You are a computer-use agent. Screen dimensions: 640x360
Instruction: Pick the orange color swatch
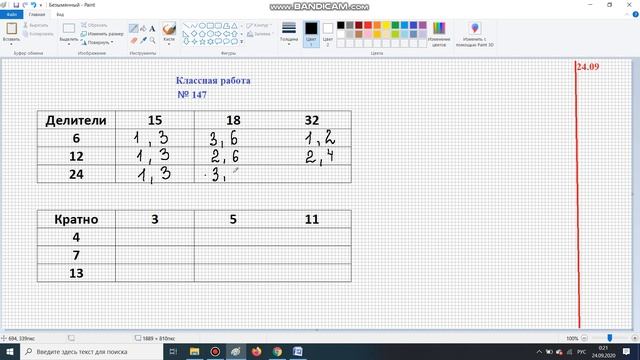(377, 25)
